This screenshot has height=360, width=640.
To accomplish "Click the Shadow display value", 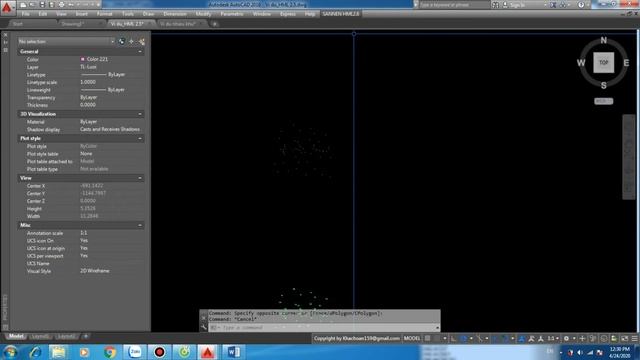I will coord(110,129).
